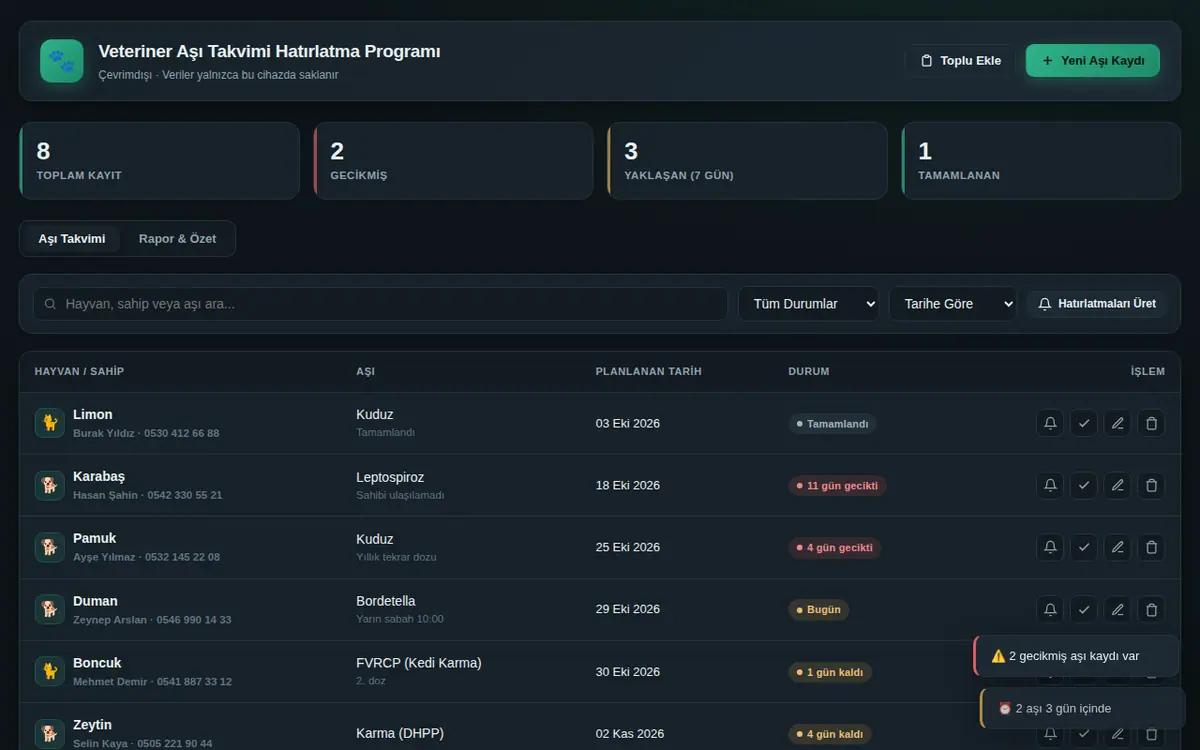This screenshot has height=750, width=1200.
Task: Click the Yeni Aşı Kaydı button
Action: click(x=1093, y=61)
